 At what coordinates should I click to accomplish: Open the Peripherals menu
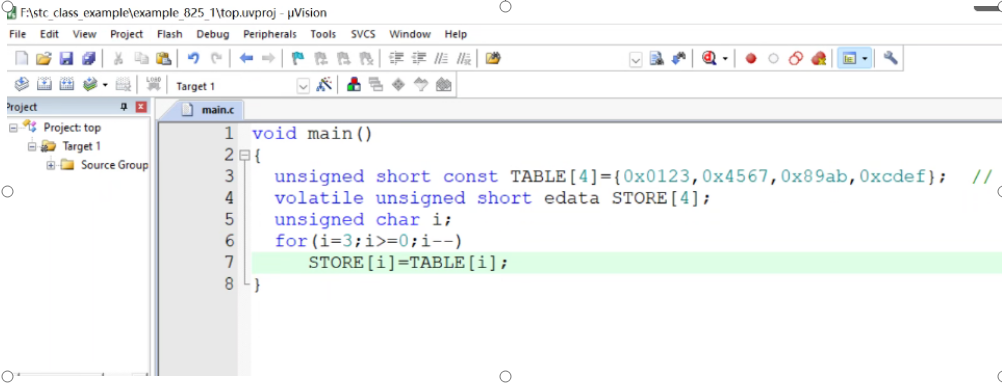coord(270,34)
